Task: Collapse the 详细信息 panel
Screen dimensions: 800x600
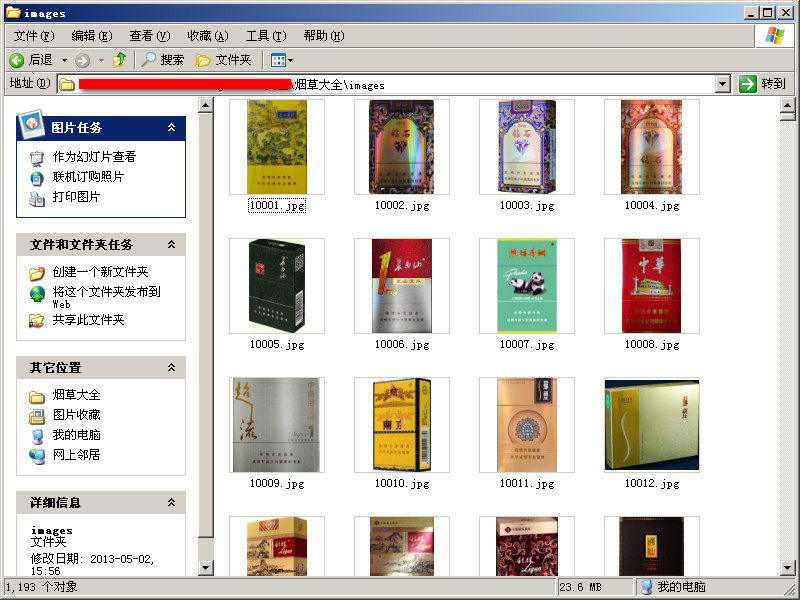Action: (x=171, y=503)
